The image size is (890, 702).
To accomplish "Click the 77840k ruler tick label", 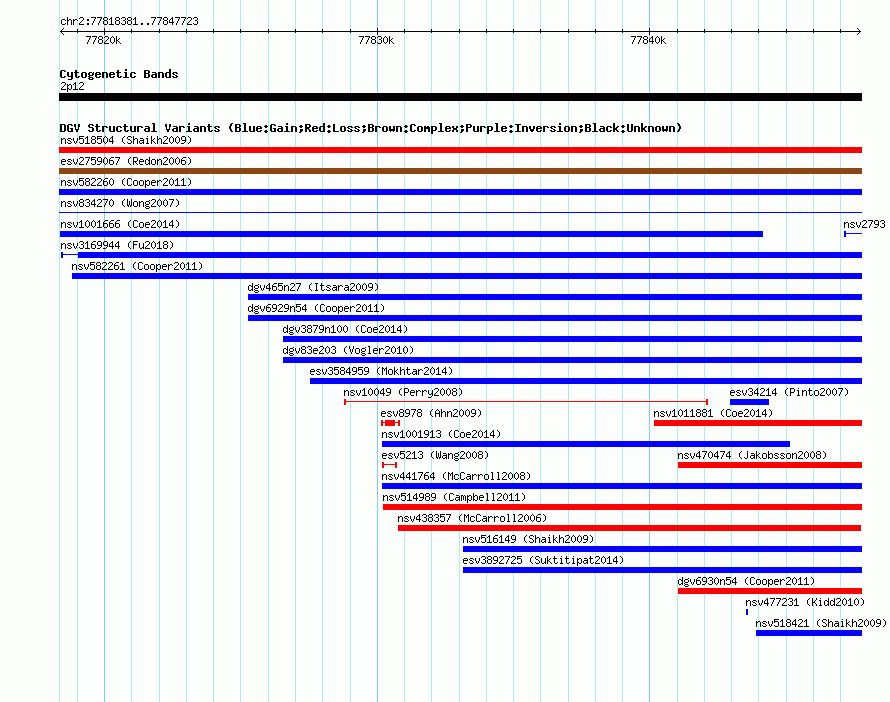I will point(648,40).
